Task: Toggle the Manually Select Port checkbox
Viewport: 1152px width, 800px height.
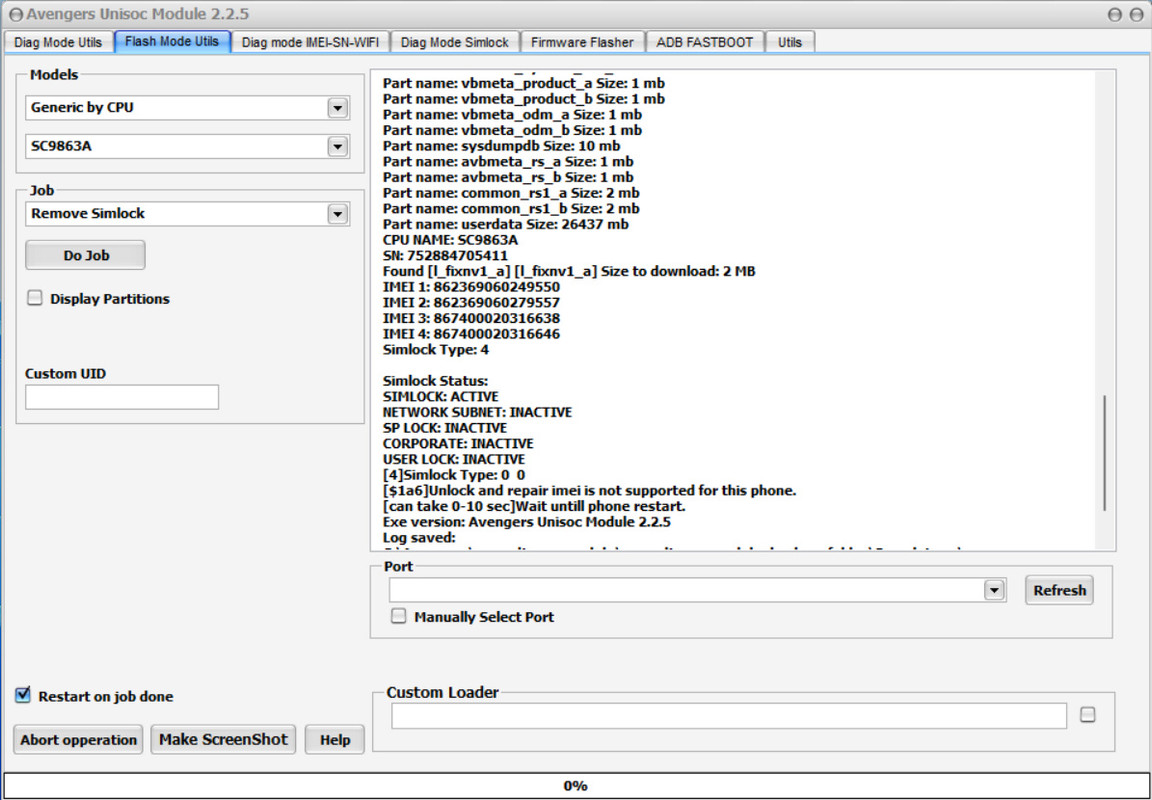Action: [x=398, y=616]
